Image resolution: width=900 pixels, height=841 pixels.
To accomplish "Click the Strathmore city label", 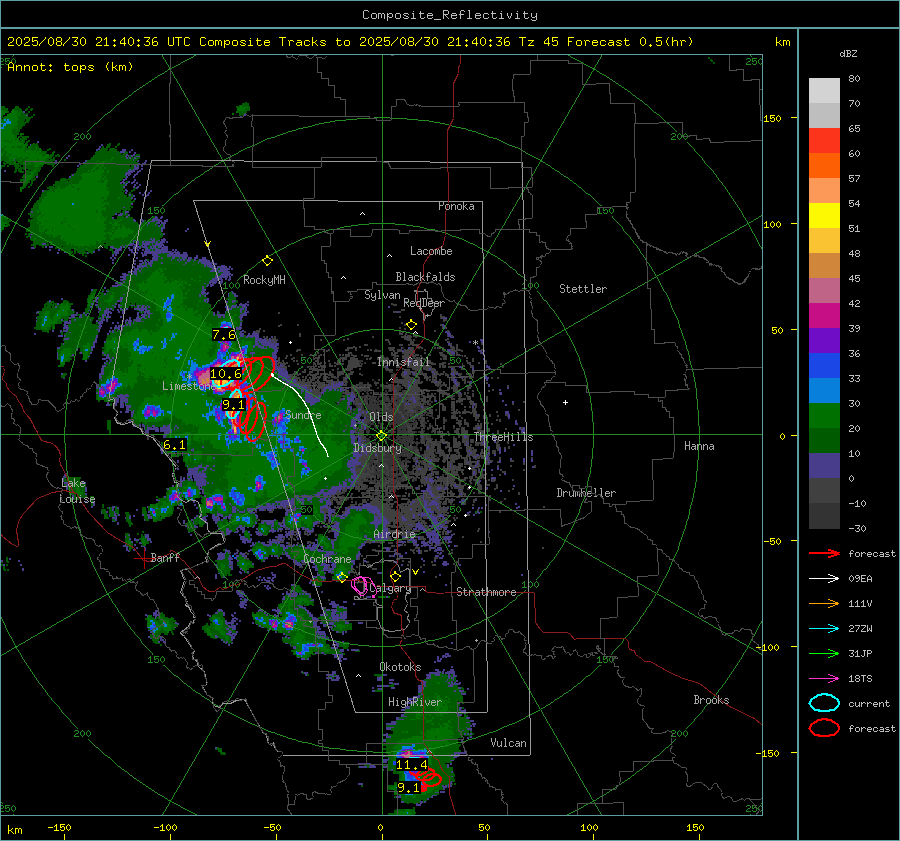I will 486,592.
